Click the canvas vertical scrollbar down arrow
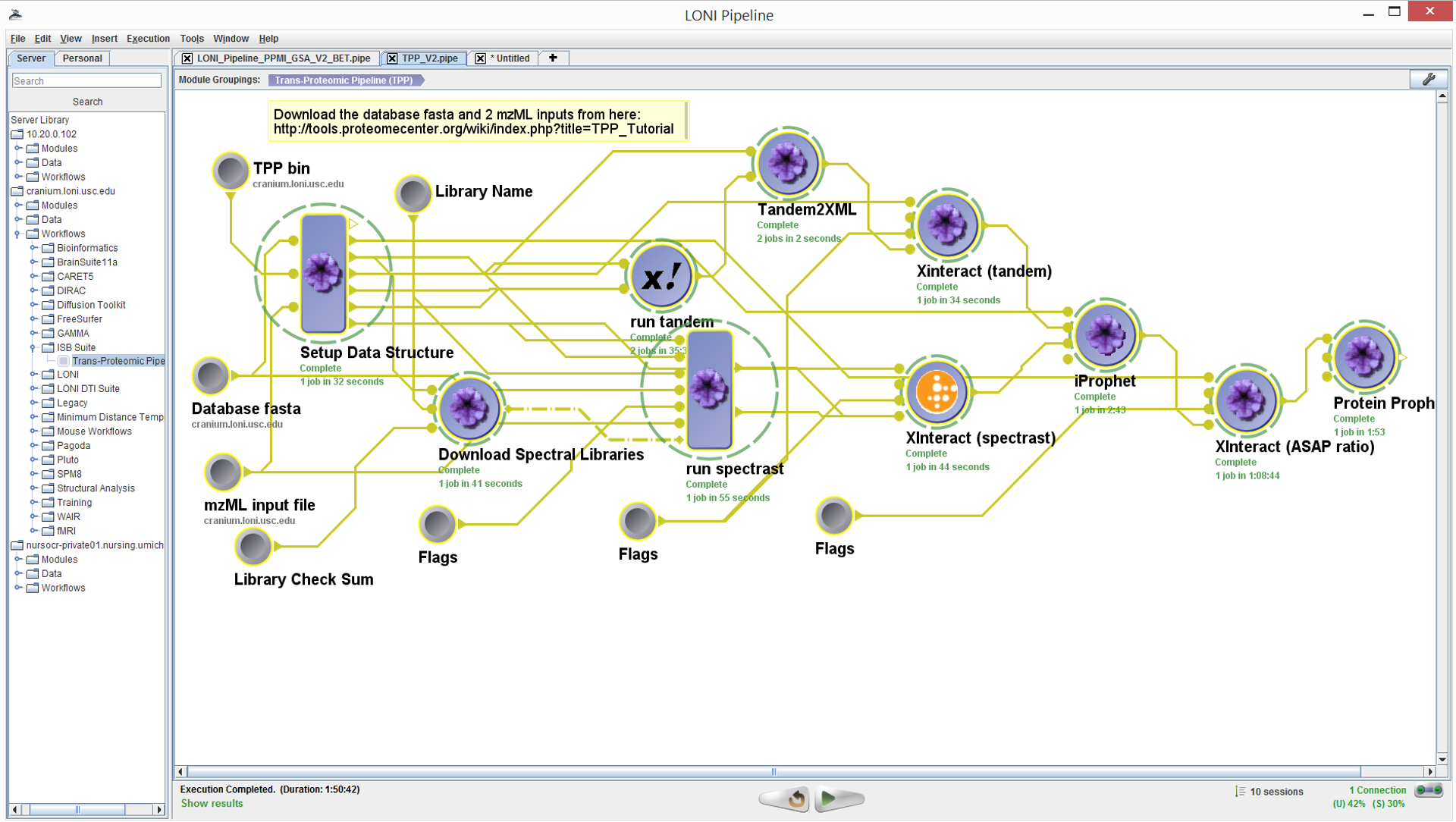 1442,759
